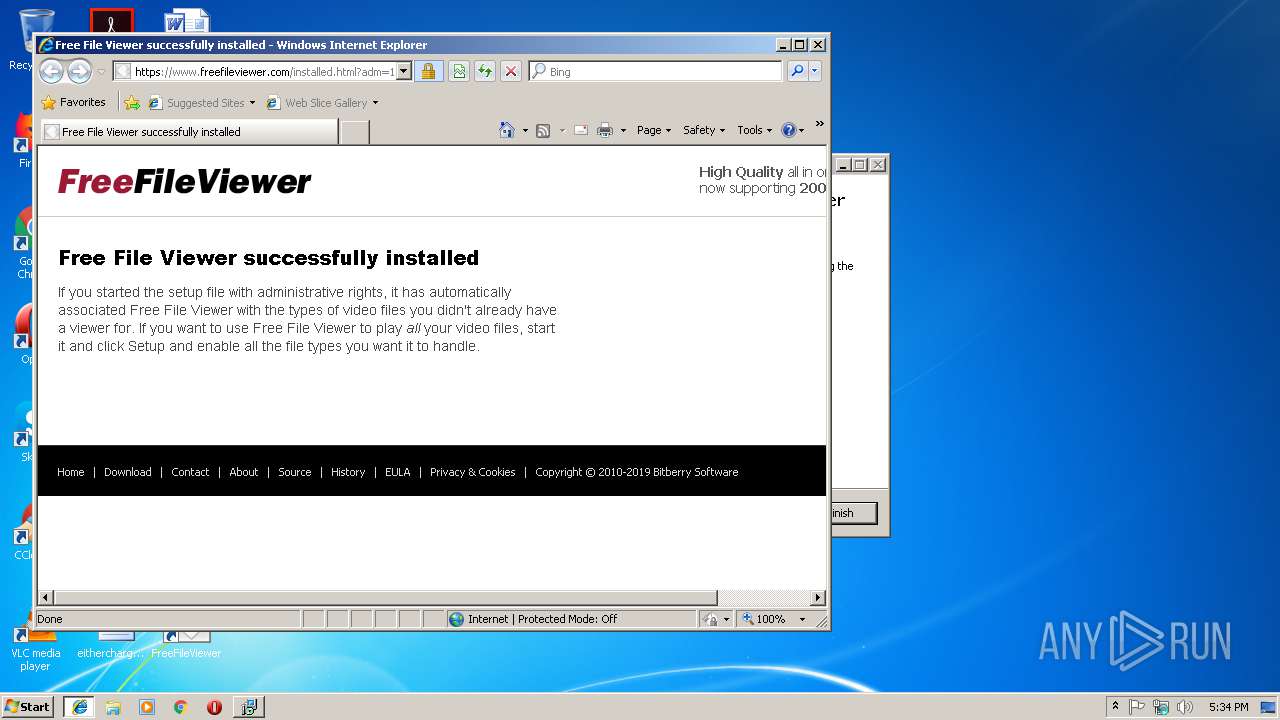Click the Read Mail envelope icon
Image resolution: width=1280 pixels, height=720 pixels.
[580, 130]
